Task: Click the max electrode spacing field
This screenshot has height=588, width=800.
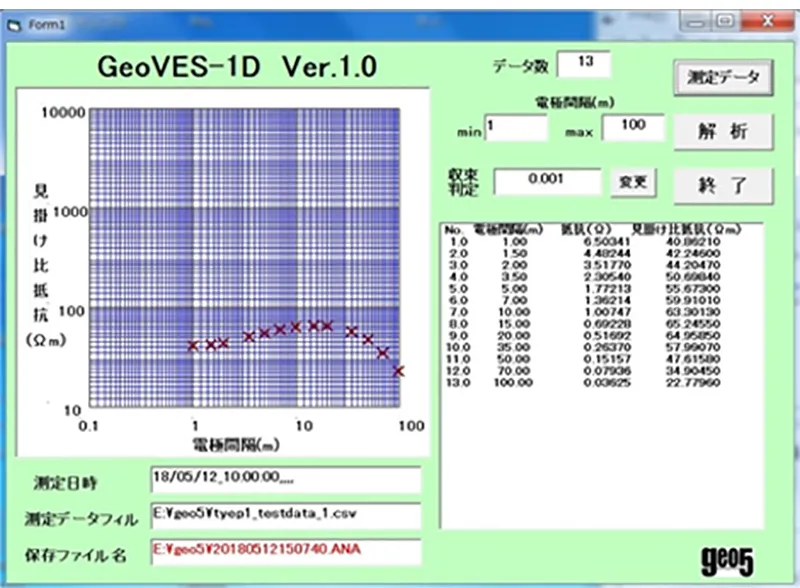Action: [x=633, y=128]
